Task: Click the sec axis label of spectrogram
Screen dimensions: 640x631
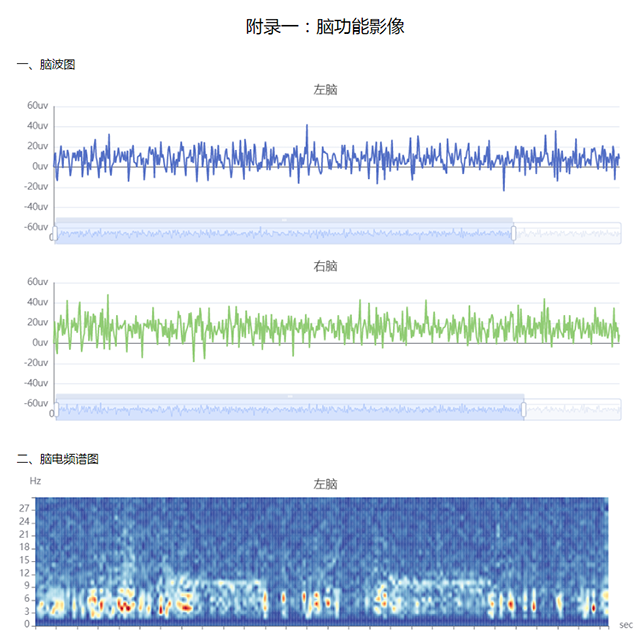Action: point(626,624)
